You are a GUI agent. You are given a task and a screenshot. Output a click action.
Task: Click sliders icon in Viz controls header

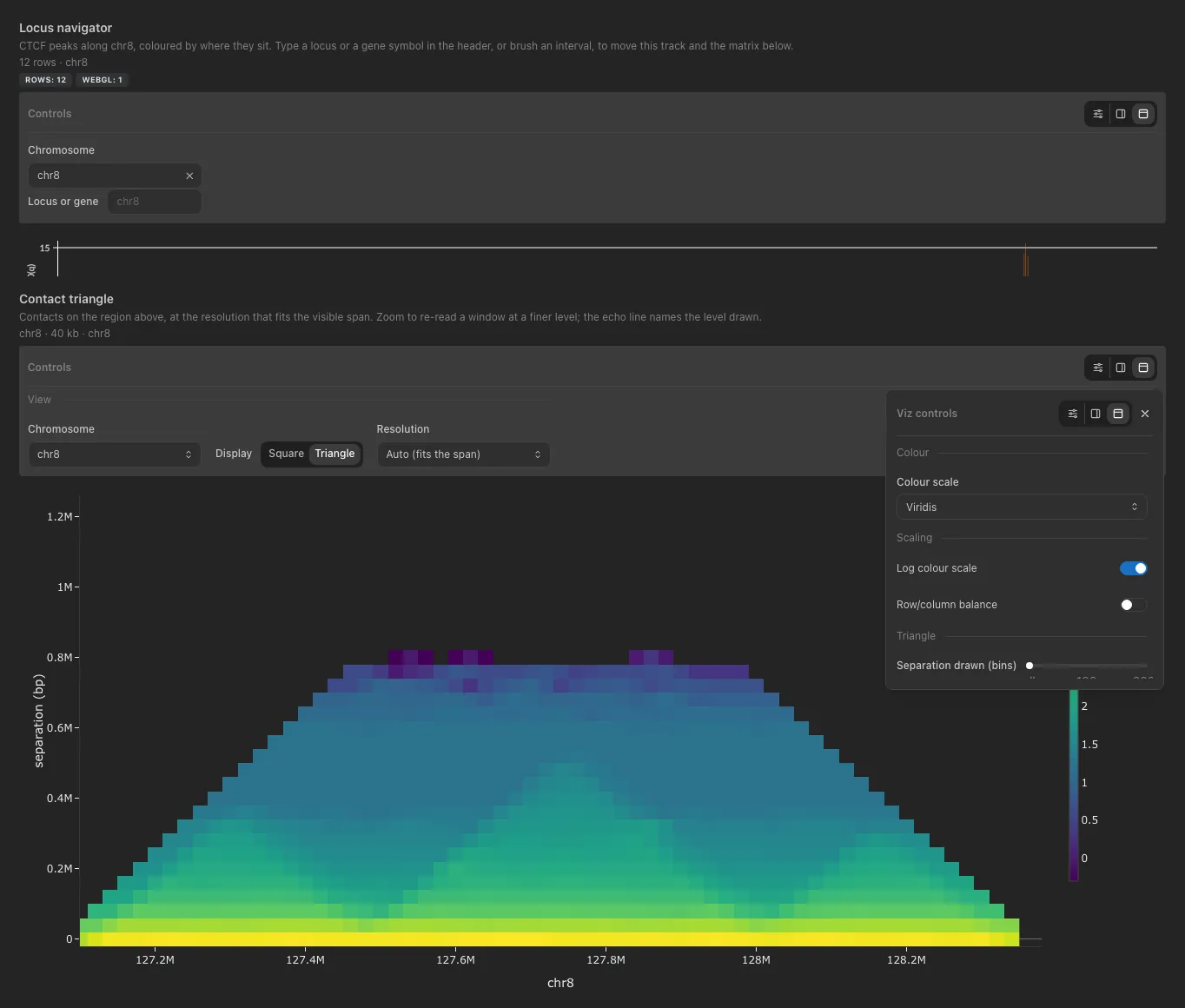(1073, 414)
